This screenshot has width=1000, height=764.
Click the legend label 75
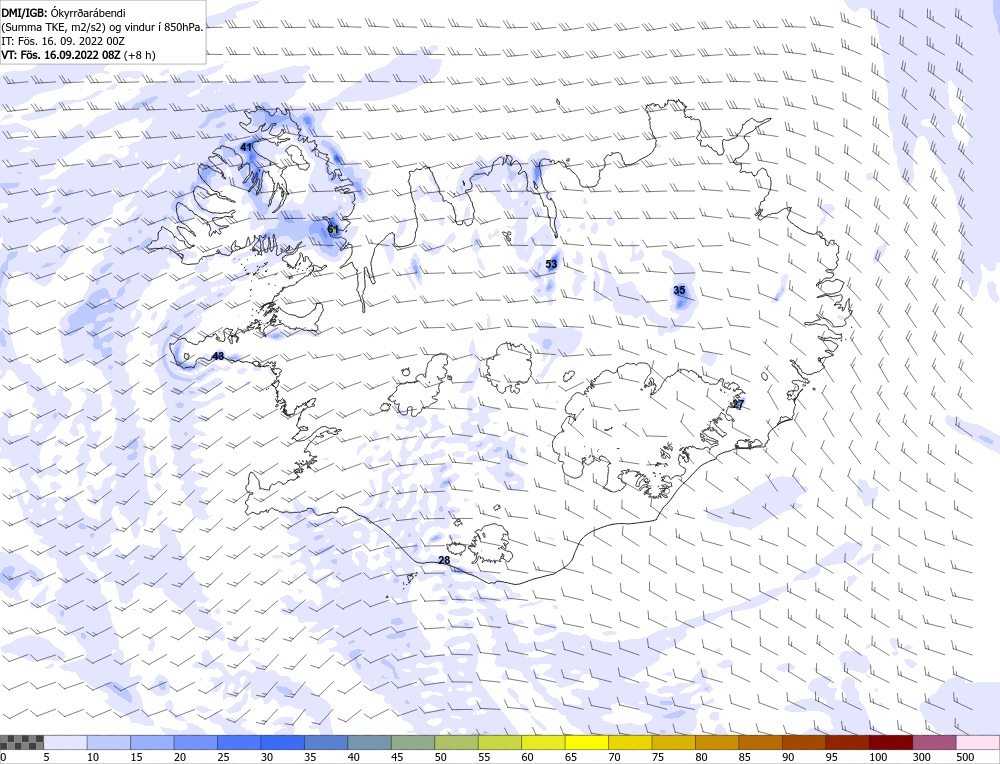tap(658, 757)
